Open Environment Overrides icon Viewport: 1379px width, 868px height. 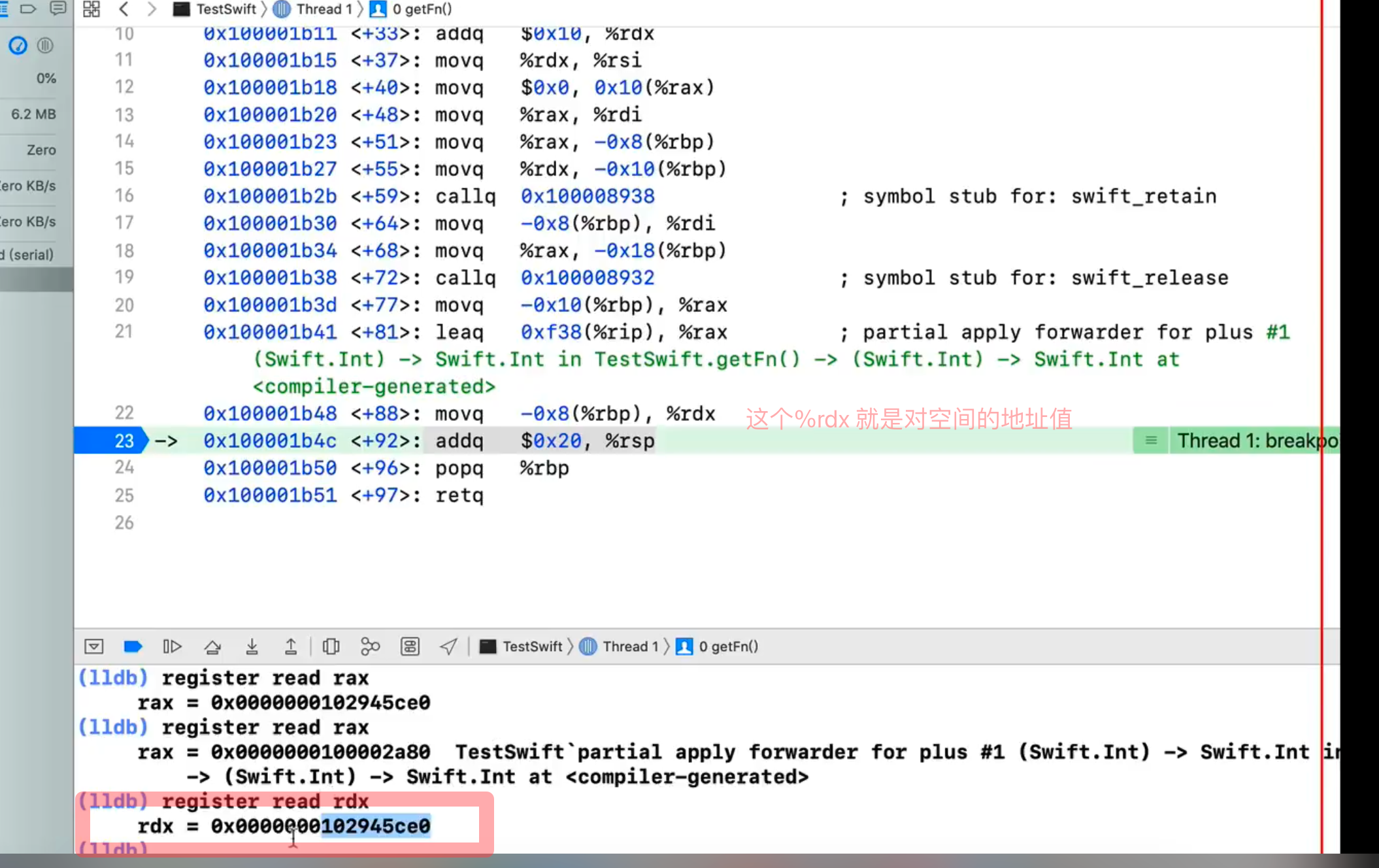click(x=410, y=646)
